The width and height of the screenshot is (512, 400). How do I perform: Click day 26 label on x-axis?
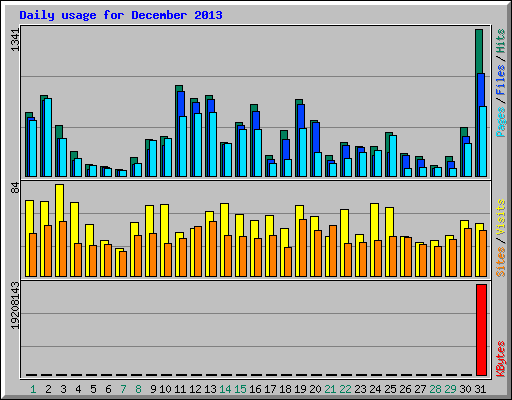(x=405, y=389)
